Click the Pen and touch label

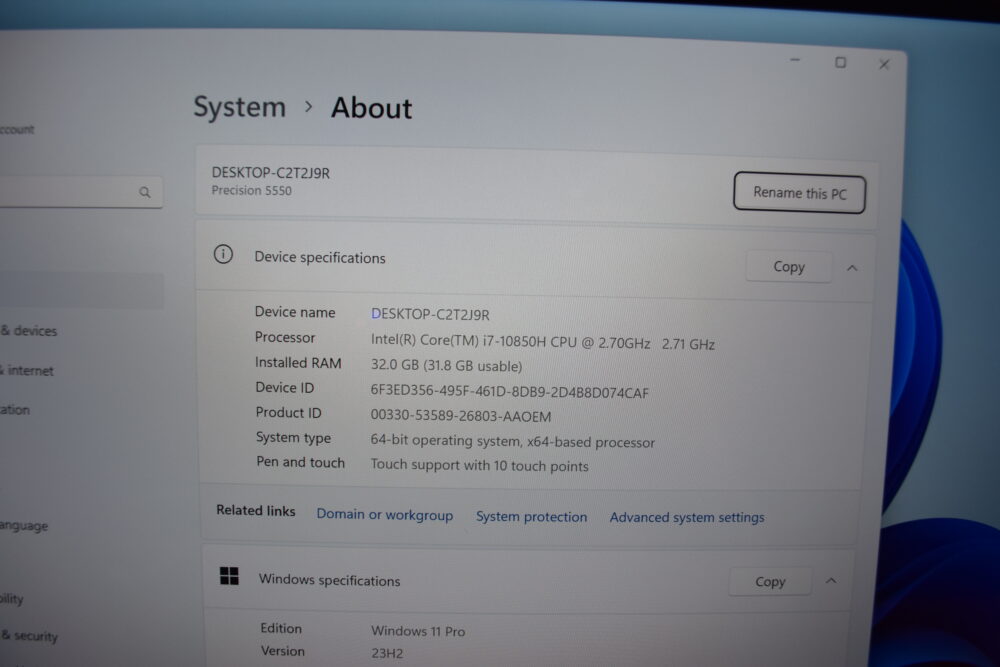click(300, 462)
